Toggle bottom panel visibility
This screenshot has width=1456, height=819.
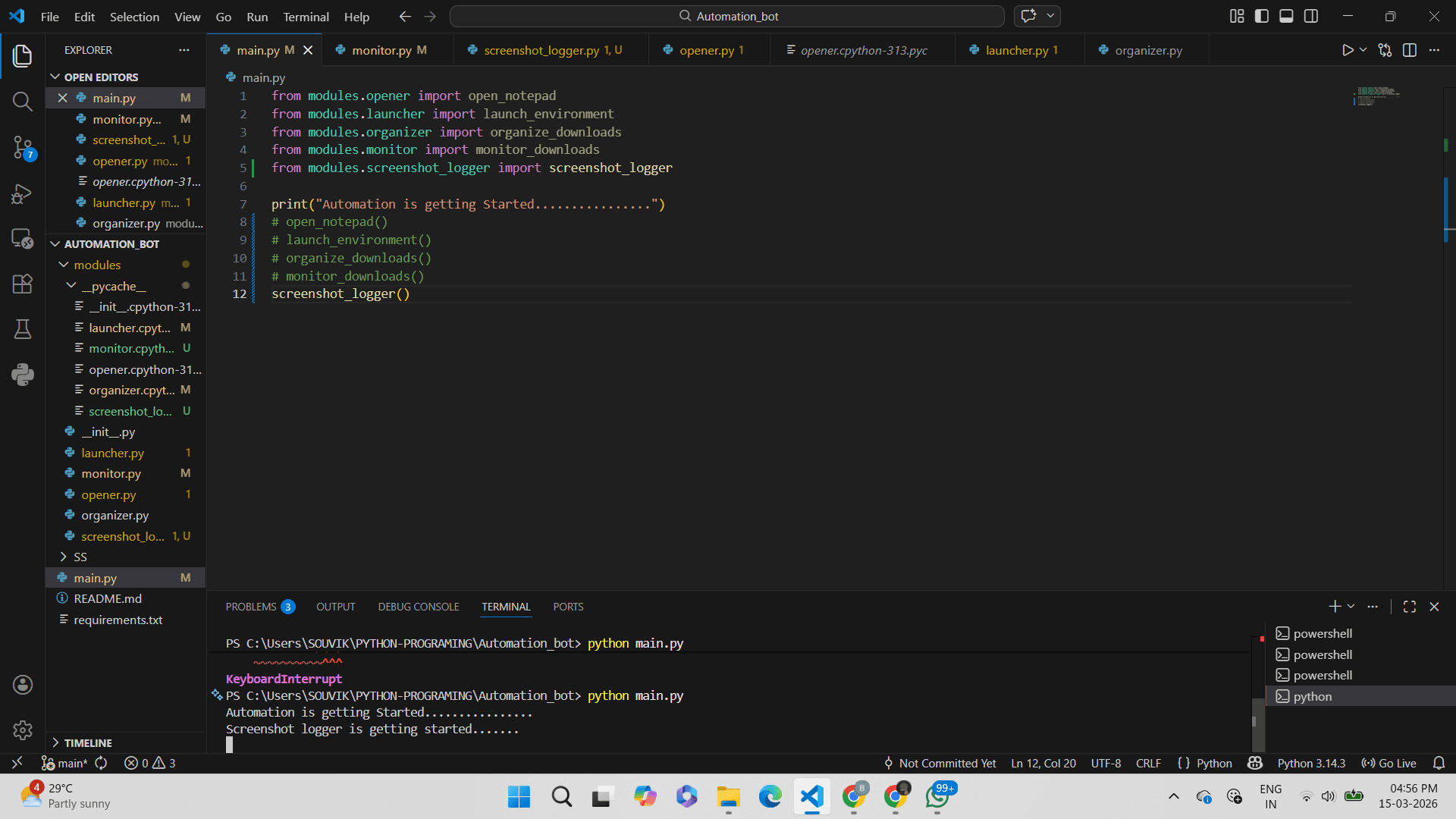click(x=1286, y=16)
